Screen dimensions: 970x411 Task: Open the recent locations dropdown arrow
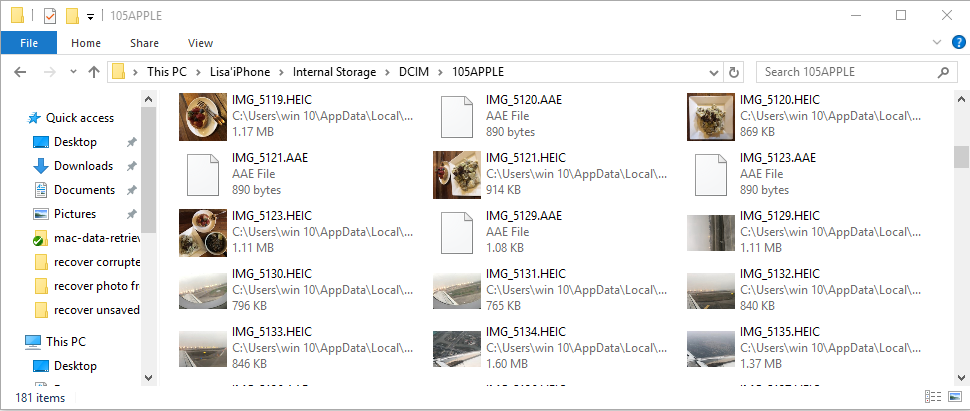[73, 72]
